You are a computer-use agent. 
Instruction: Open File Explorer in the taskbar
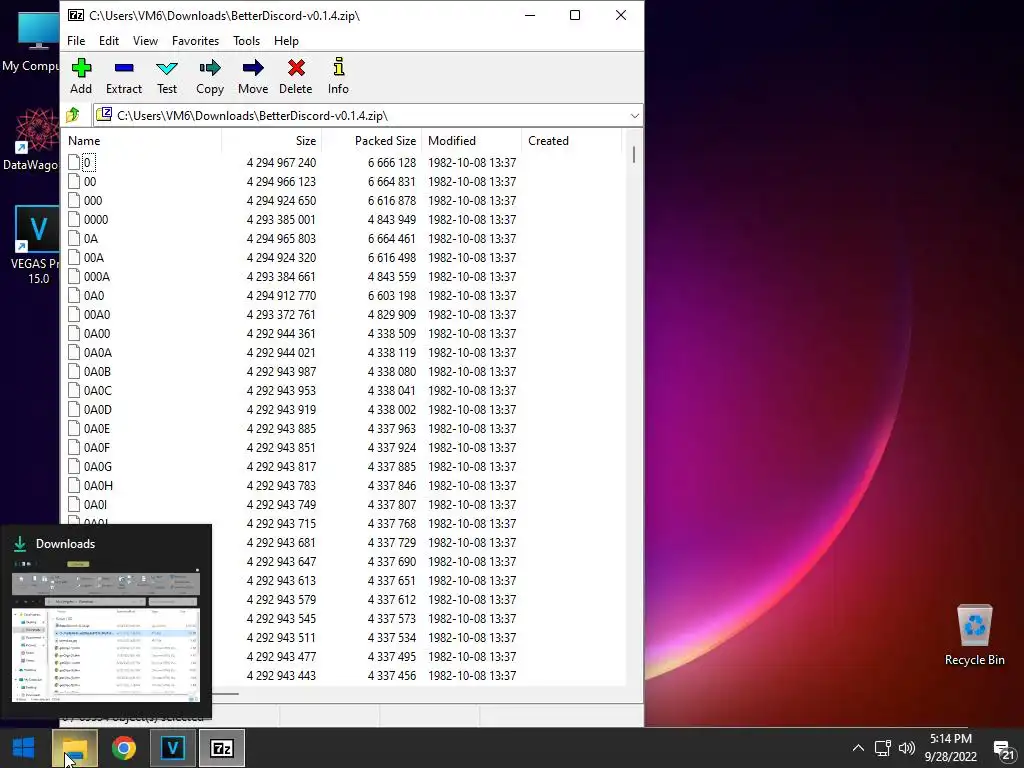click(75, 748)
